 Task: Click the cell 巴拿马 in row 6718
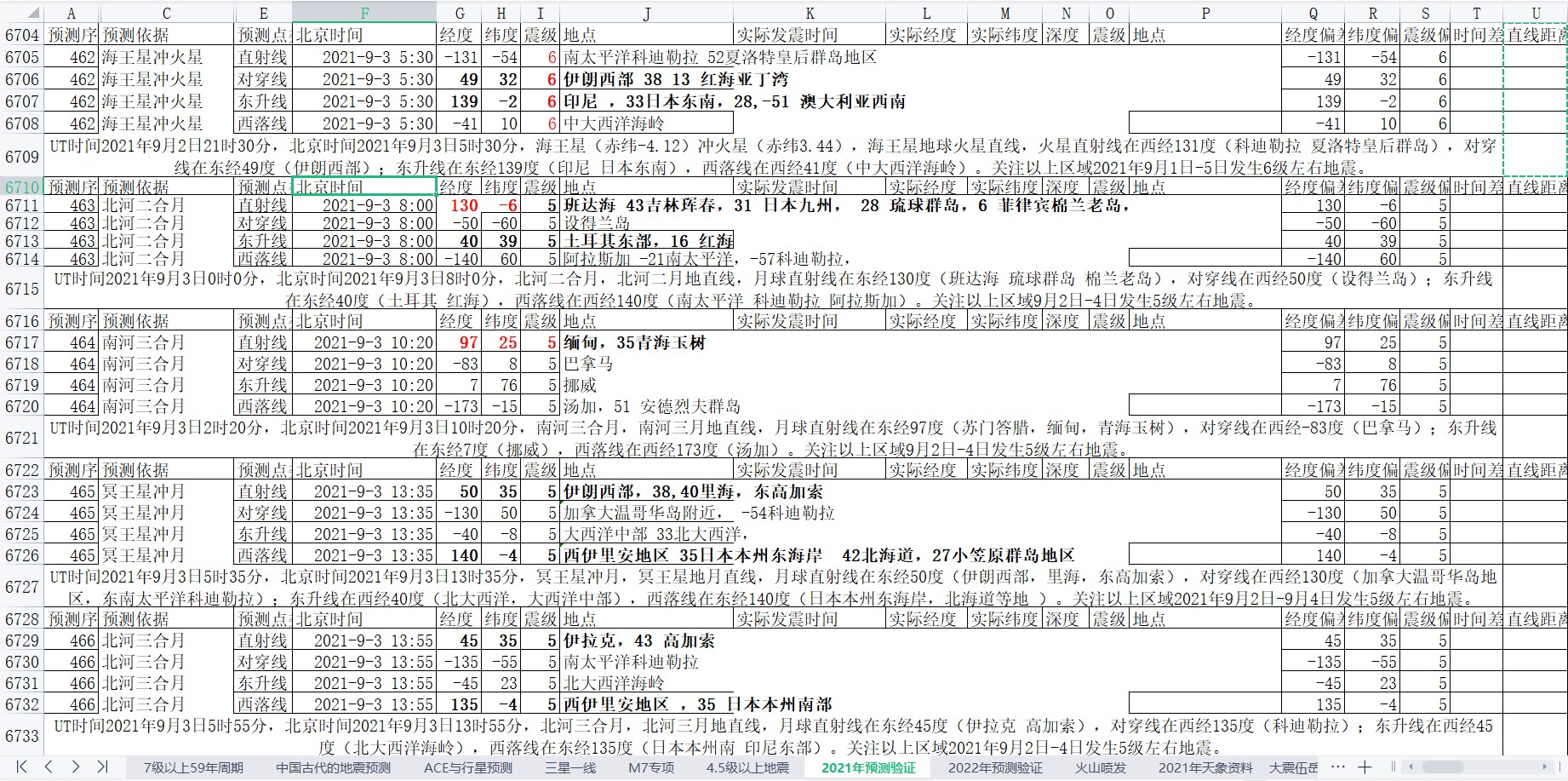(x=646, y=364)
